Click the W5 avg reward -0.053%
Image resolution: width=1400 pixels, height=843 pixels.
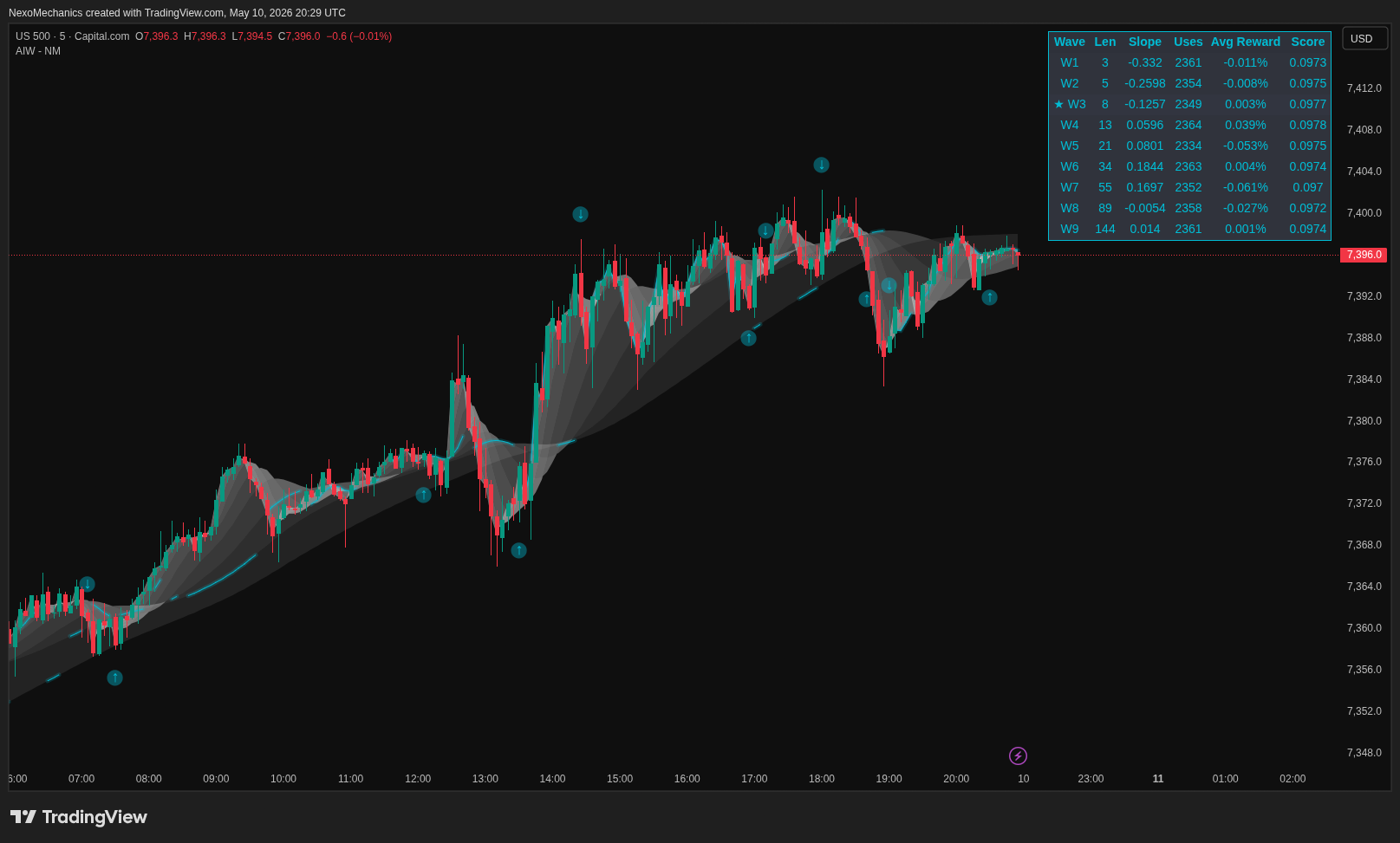point(1246,146)
